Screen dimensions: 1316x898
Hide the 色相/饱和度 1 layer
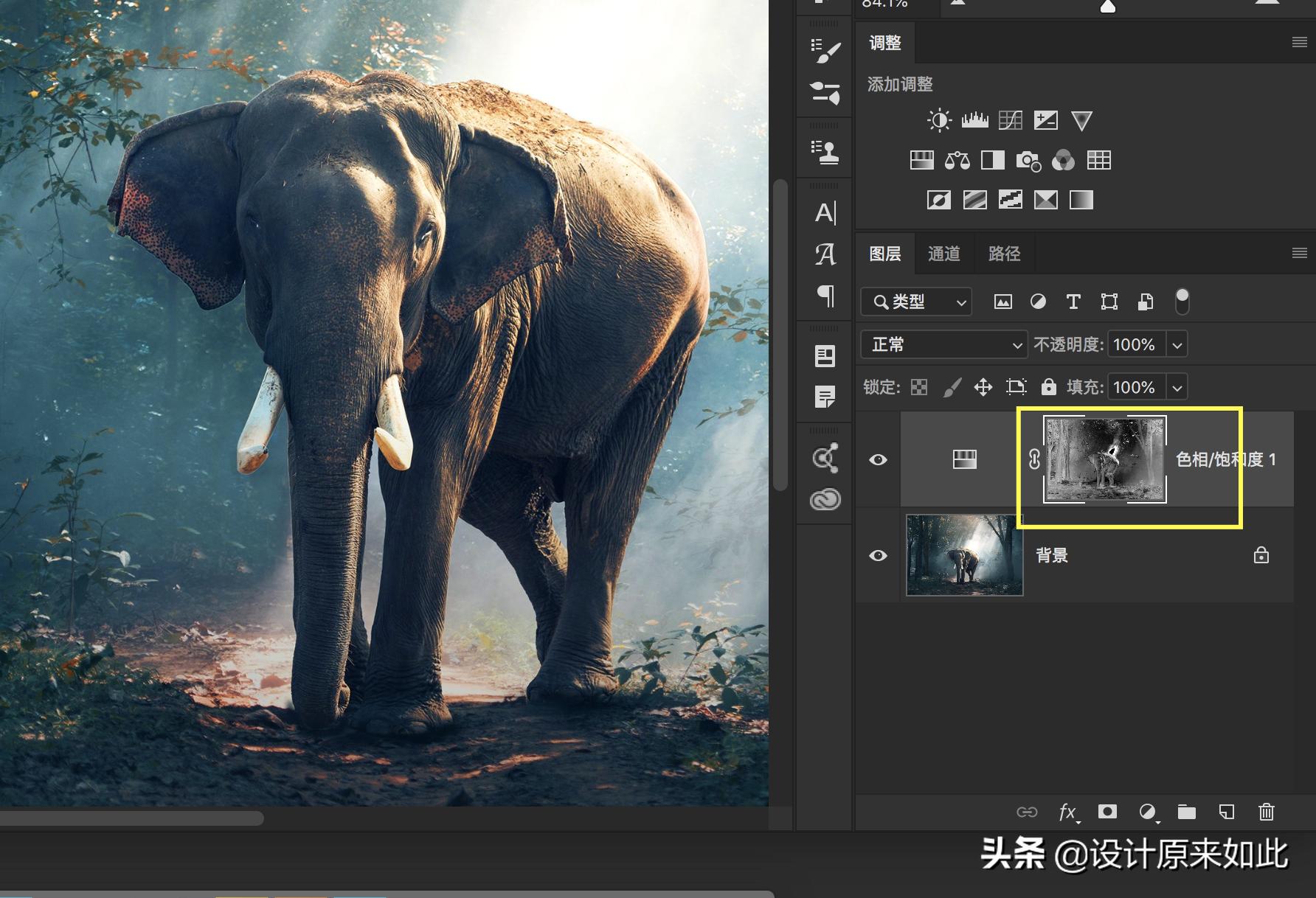click(x=878, y=459)
